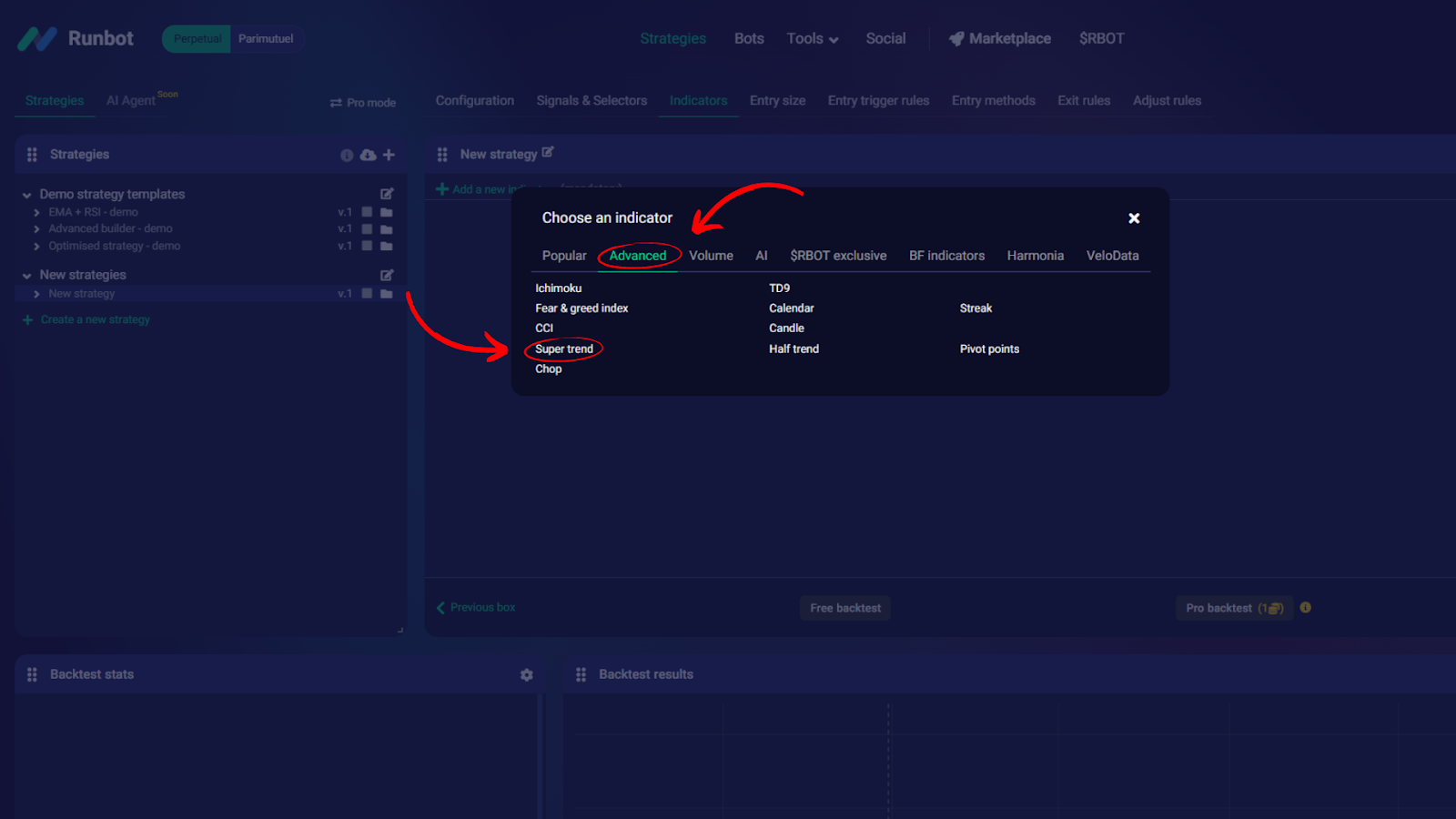Click the Runbot logo icon

click(x=37, y=38)
